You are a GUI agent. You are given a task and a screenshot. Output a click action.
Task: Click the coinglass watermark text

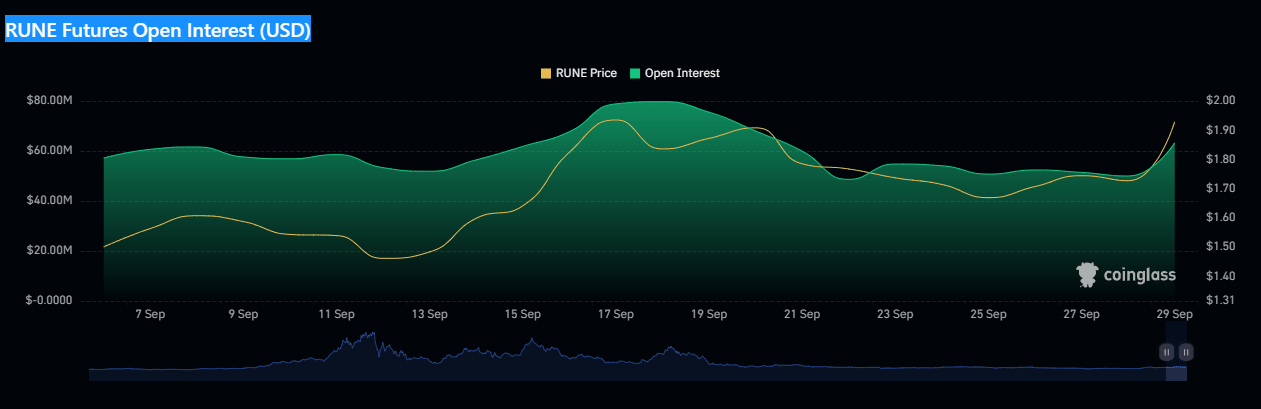coord(1139,275)
